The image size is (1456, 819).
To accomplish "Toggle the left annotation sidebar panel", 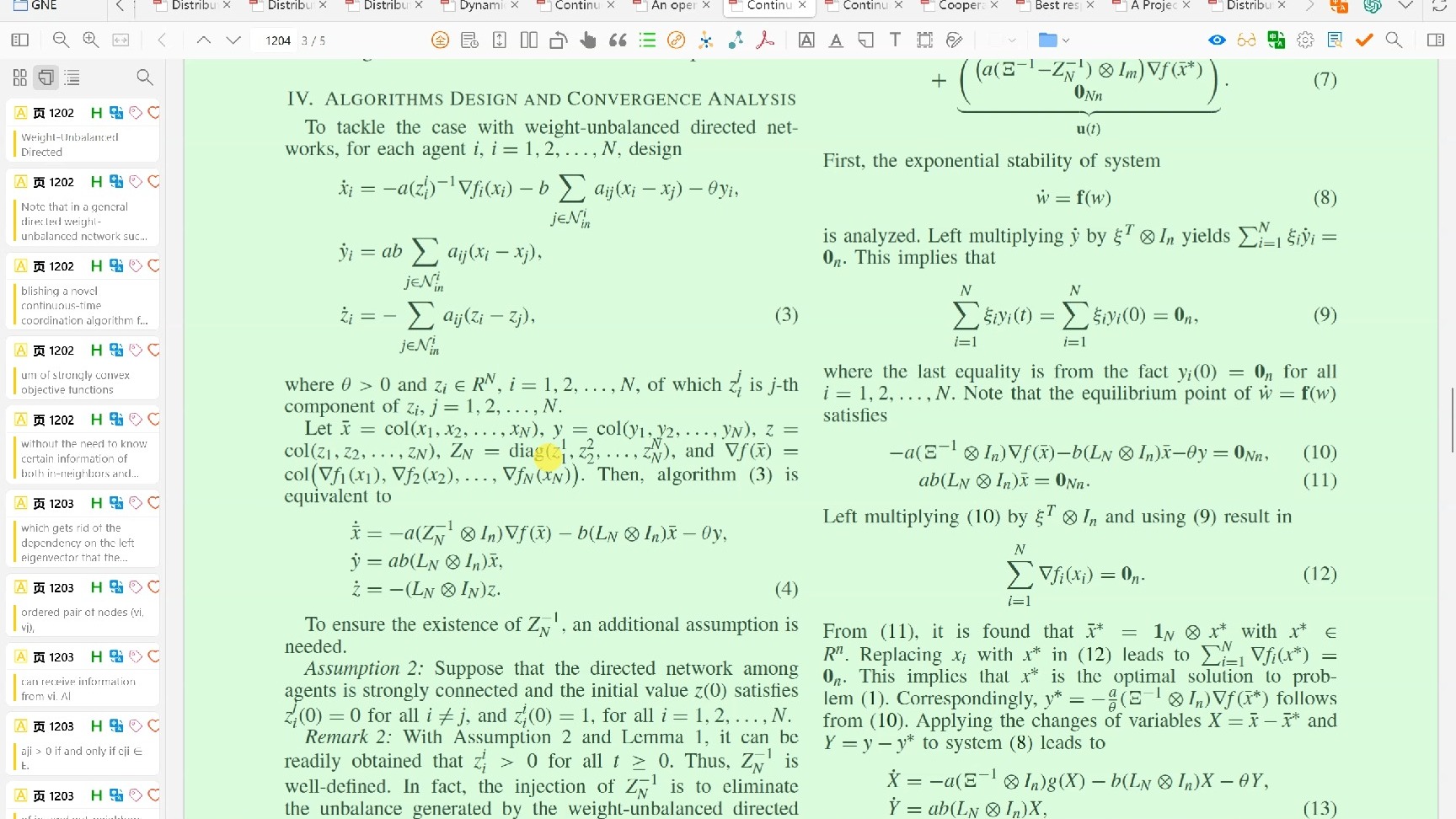I will pyautogui.click(x=20, y=40).
